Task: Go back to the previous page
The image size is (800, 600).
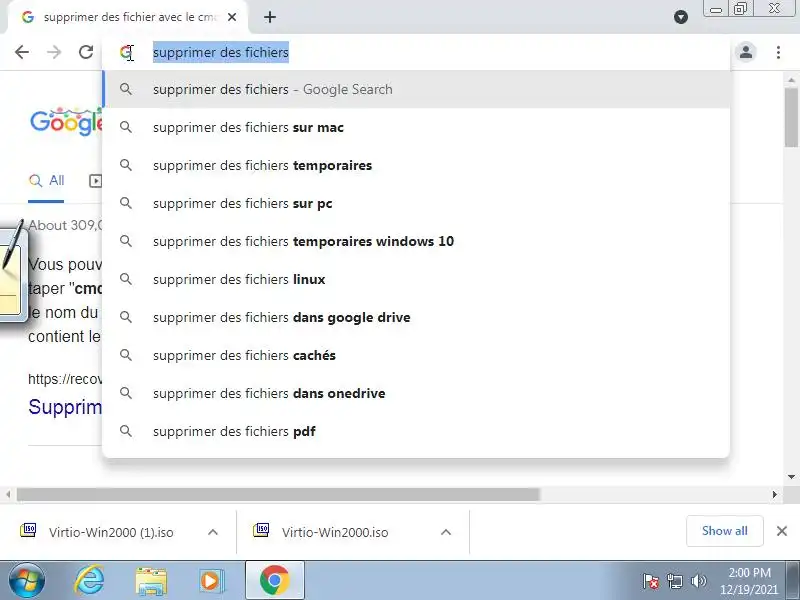Action: coord(22,52)
